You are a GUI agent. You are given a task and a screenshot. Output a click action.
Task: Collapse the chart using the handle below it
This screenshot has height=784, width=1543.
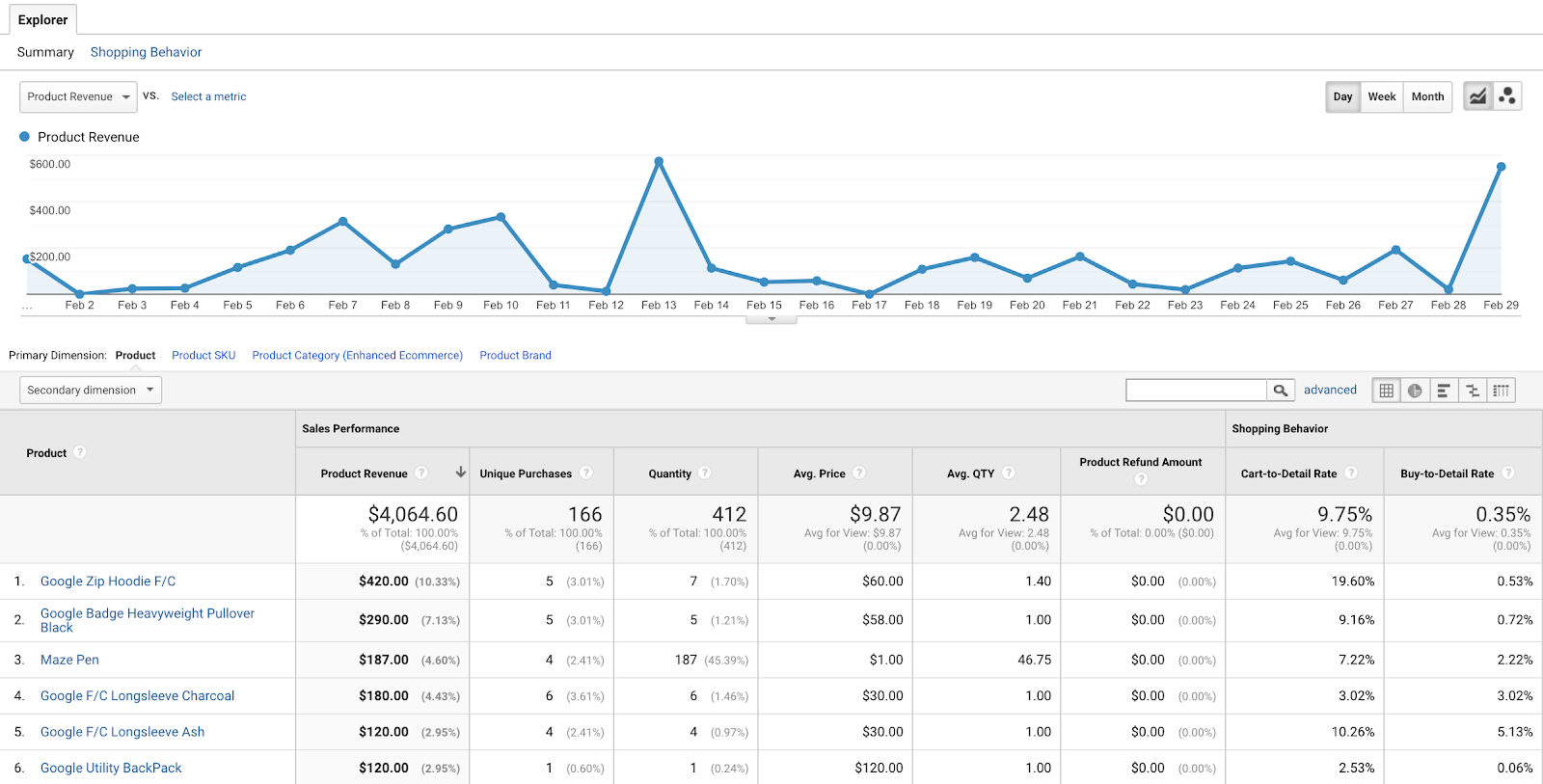tap(771, 319)
